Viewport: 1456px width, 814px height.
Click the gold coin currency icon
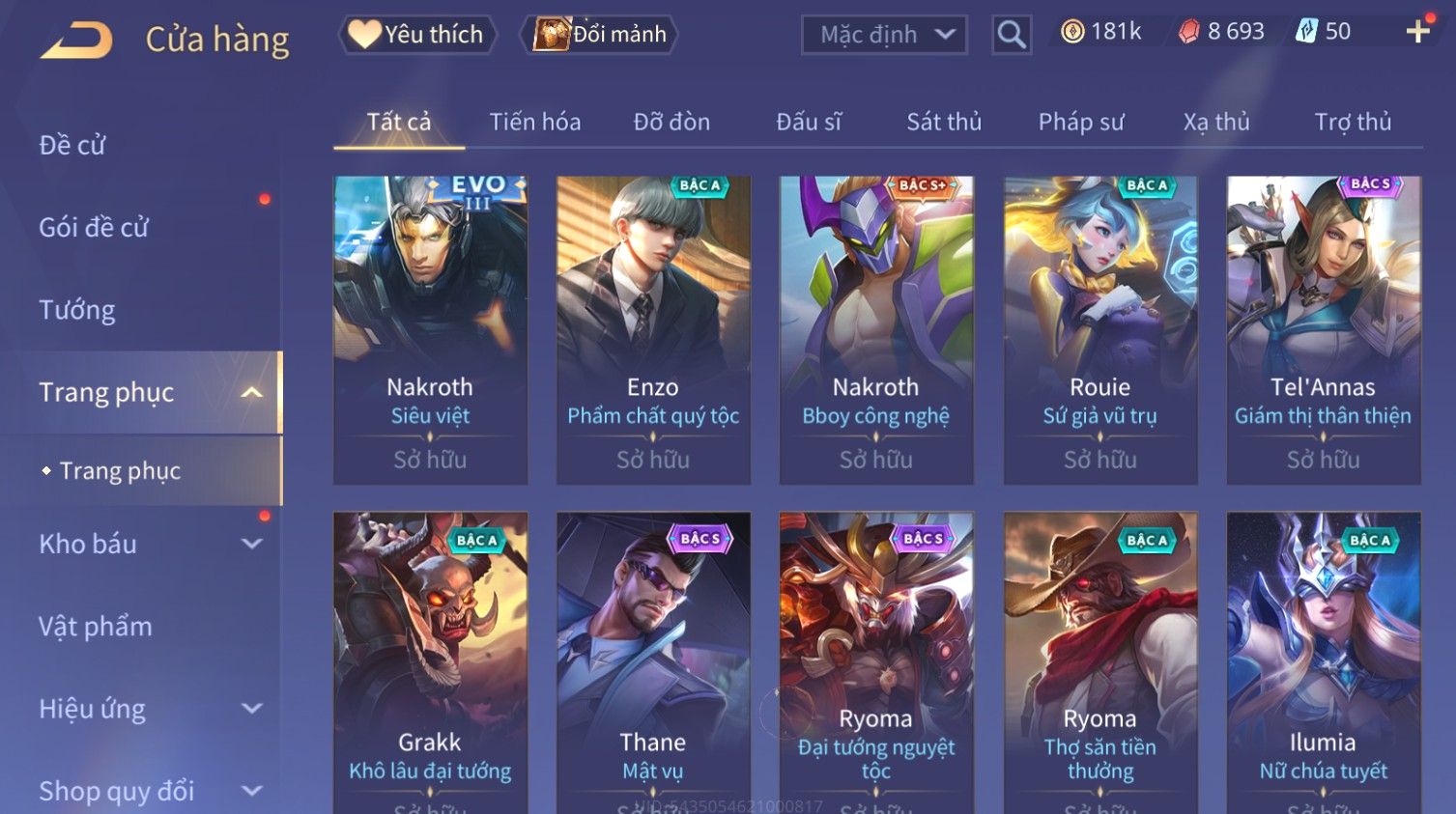1072,32
